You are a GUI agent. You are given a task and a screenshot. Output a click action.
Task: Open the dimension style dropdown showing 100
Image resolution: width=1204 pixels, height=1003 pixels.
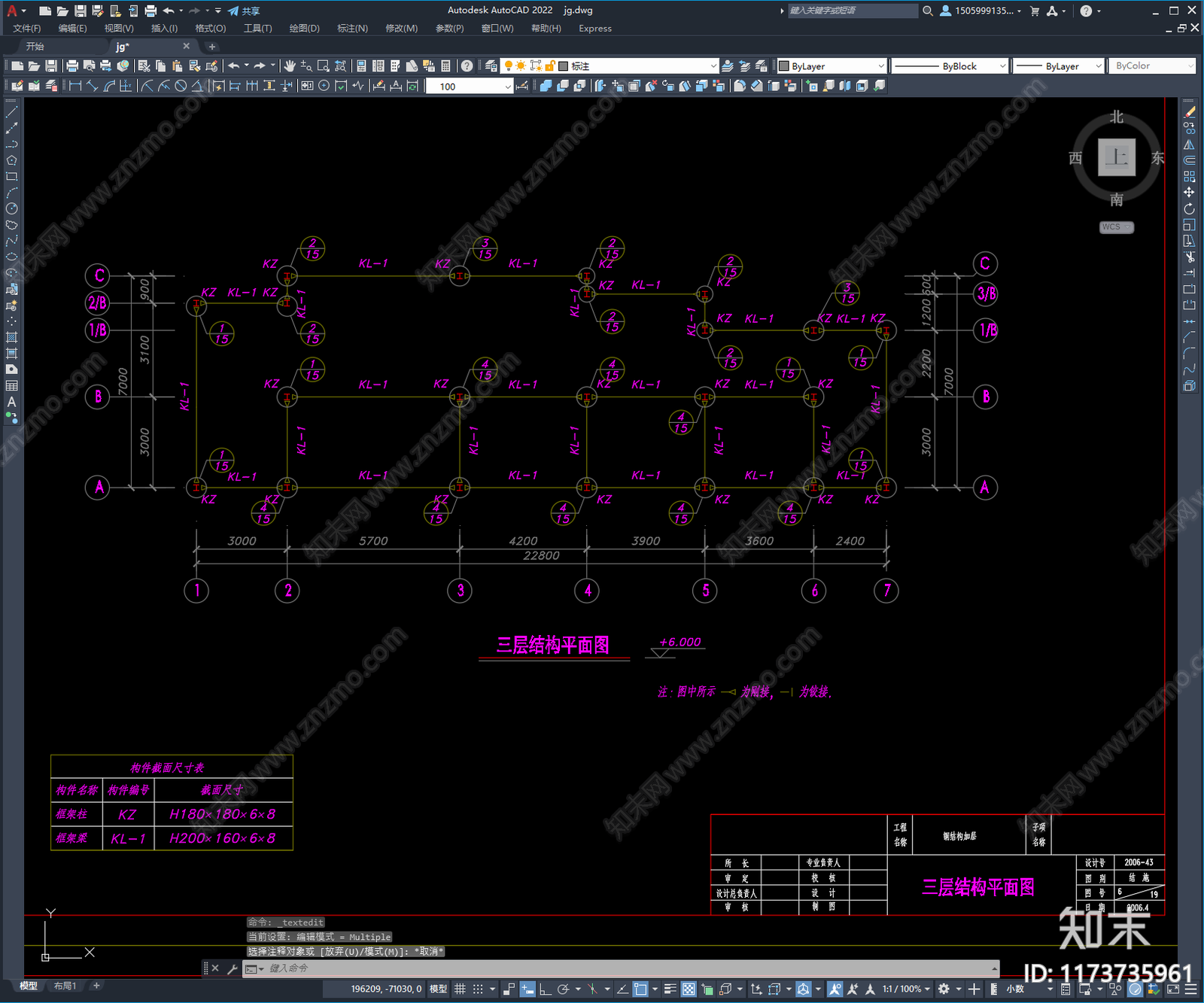coord(469,86)
